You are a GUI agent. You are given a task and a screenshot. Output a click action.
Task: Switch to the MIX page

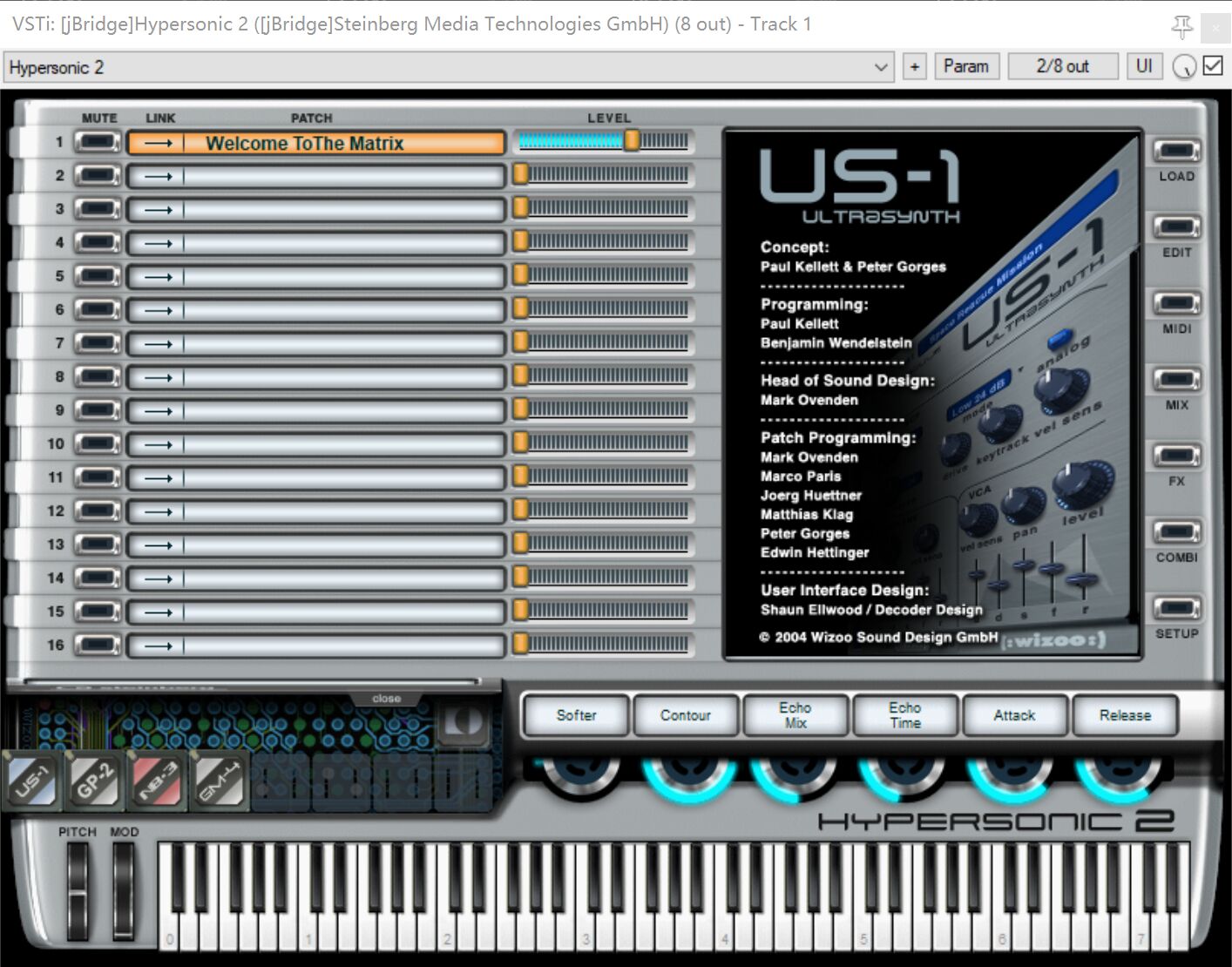[x=1176, y=381]
